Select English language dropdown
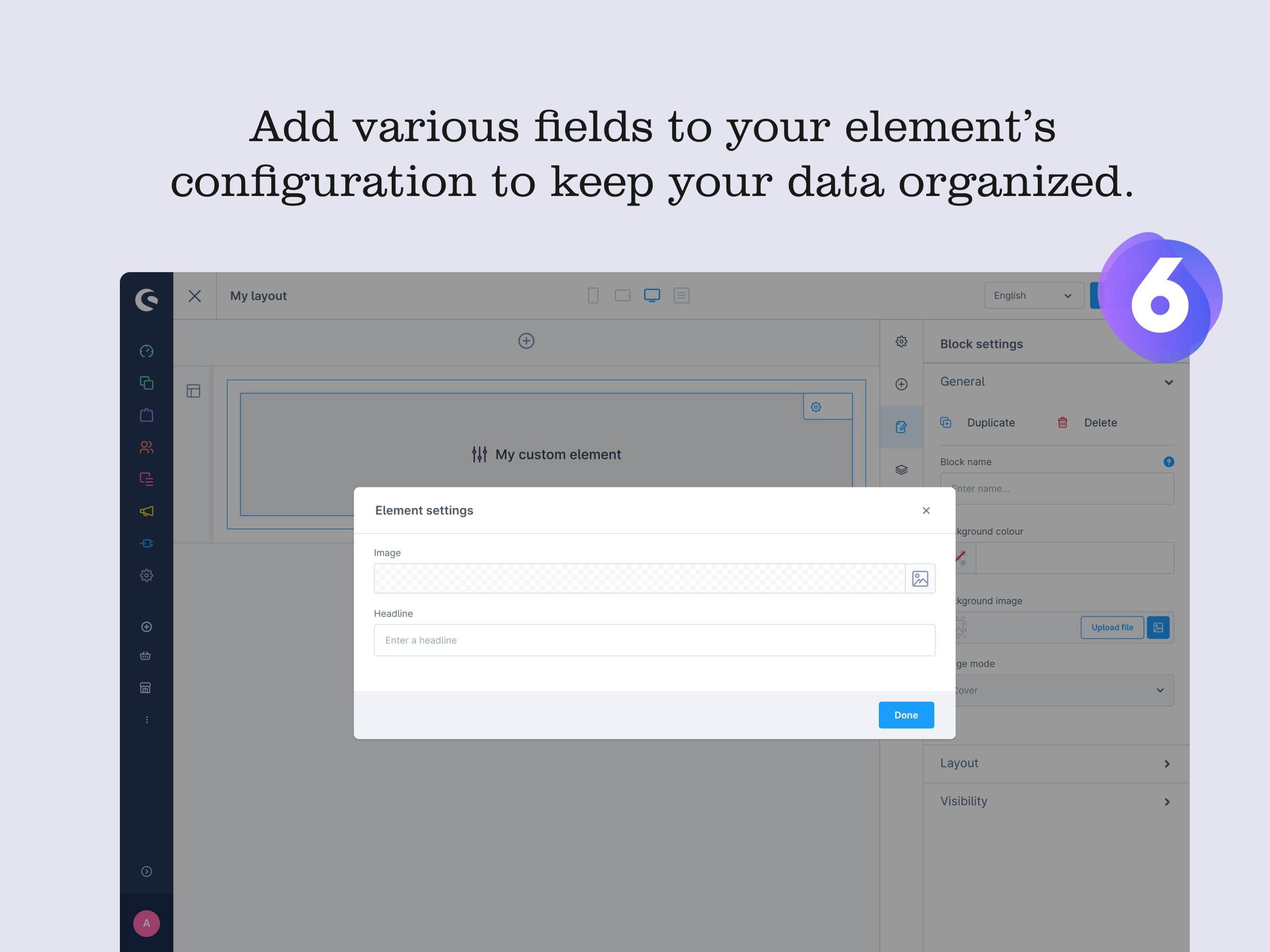Screen dimensions: 1270x952 (1031, 296)
